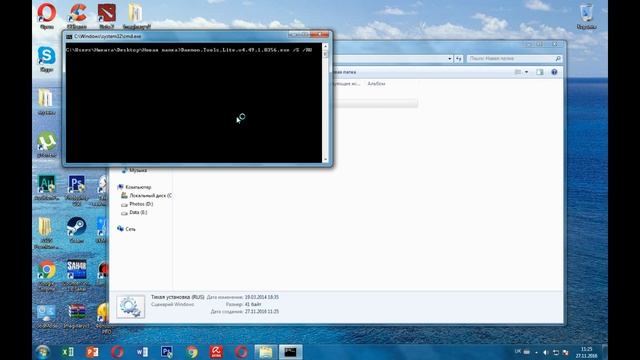Screen dimensions: 640x360
Task: Select Локальный диск (C:) in navigation pane
Action: (x=147, y=196)
